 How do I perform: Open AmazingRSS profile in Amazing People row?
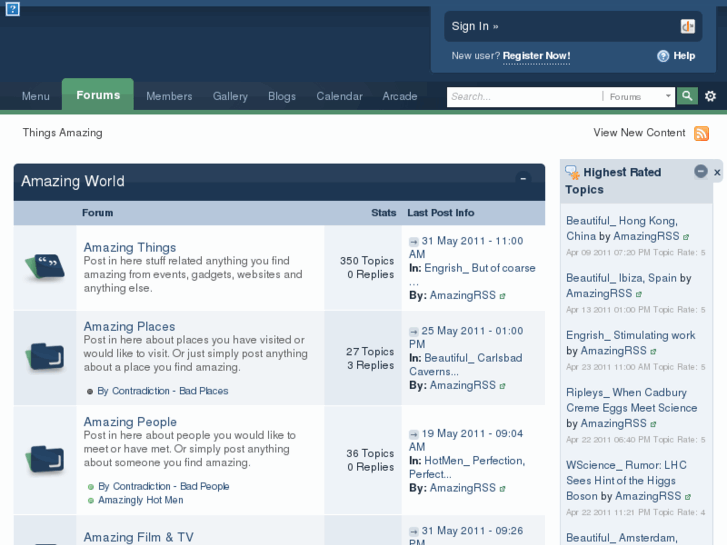tap(463, 488)
